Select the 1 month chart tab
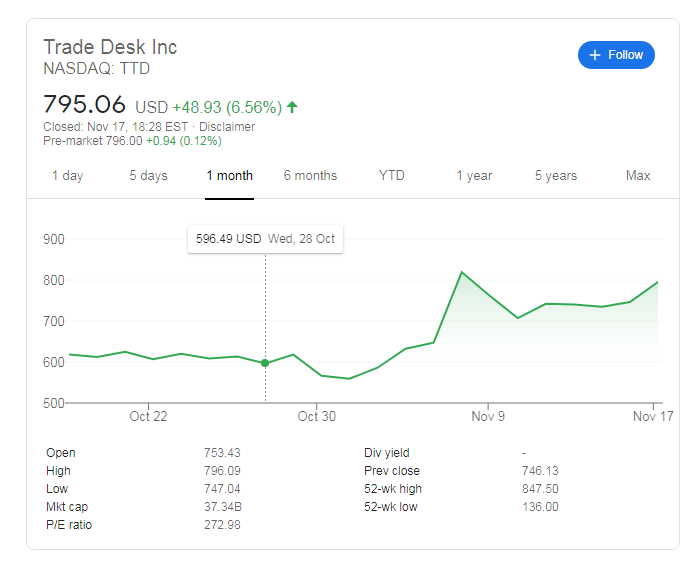 click(229, 176)
